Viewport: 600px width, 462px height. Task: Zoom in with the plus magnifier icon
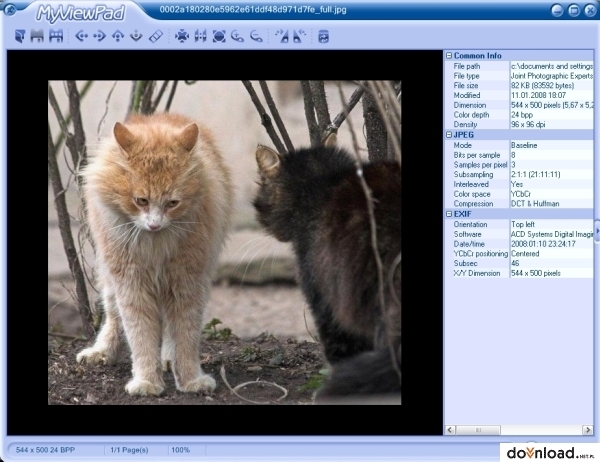tap(238, 36)
